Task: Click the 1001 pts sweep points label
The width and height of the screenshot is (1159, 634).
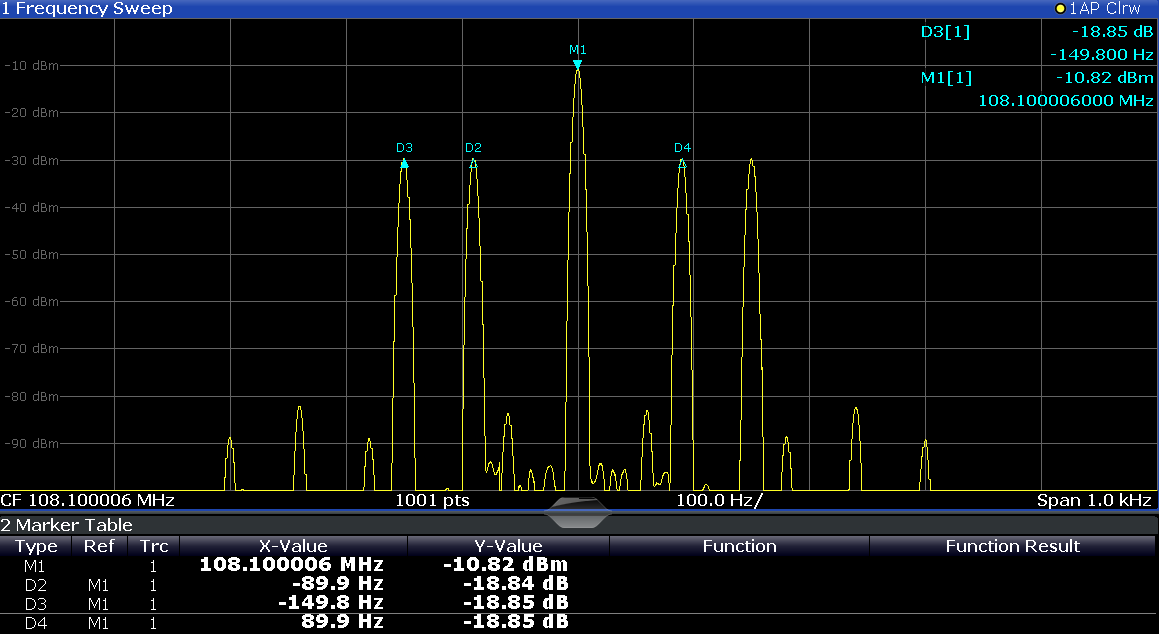Action: tap(432, 500)
